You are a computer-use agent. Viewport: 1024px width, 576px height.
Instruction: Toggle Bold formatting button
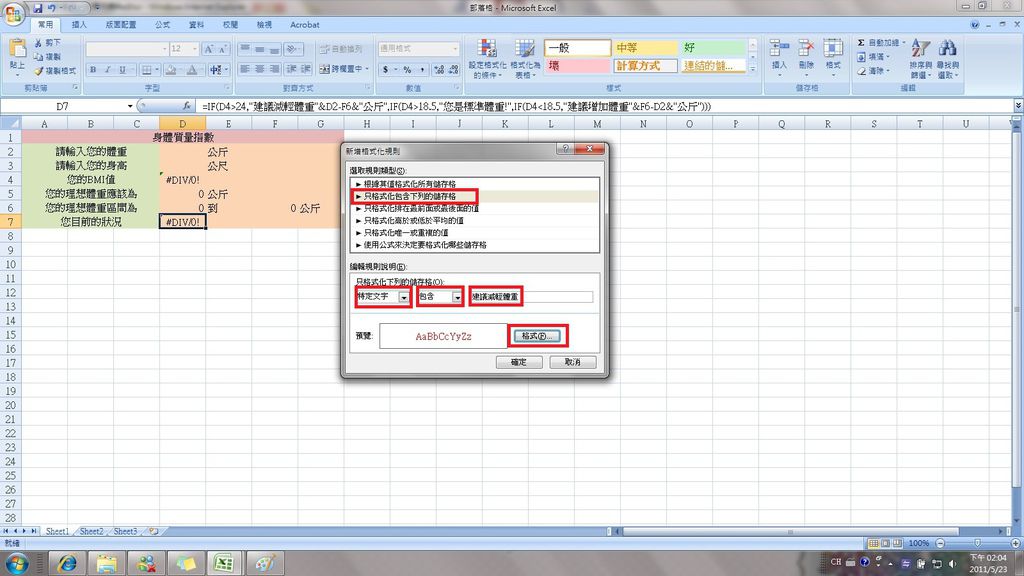pos(93,70)
